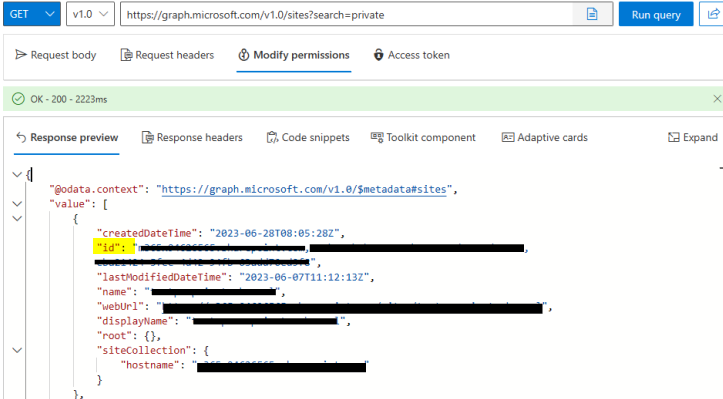Open the Access token tab
The height and width of the screenshot is (399, 723).
click(x=412, y=55)
